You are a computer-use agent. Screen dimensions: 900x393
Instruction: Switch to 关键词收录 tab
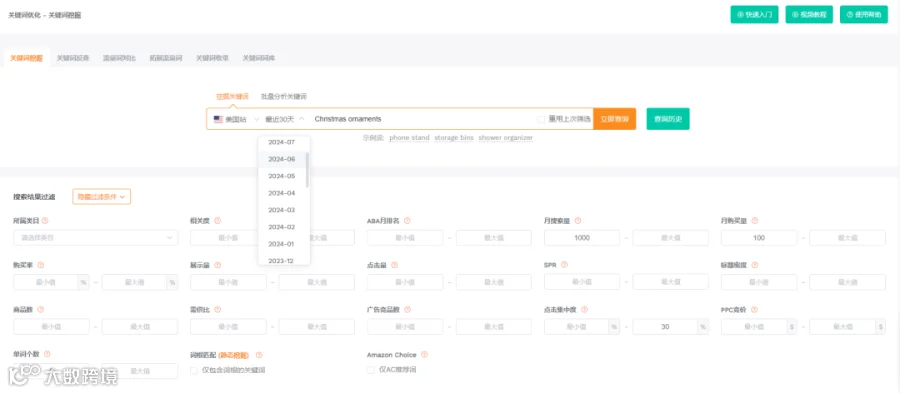click(x=212, y=58)
